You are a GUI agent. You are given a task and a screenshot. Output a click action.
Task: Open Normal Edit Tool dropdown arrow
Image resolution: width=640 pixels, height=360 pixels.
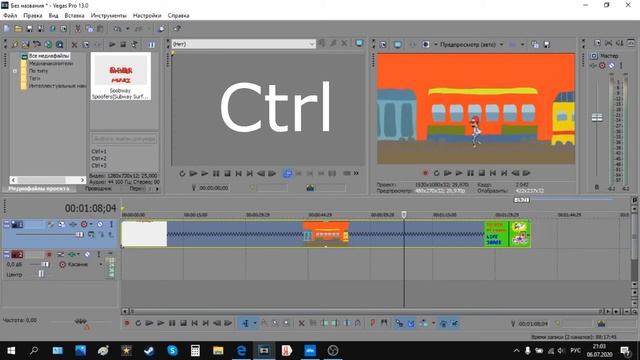click(255, 323)
